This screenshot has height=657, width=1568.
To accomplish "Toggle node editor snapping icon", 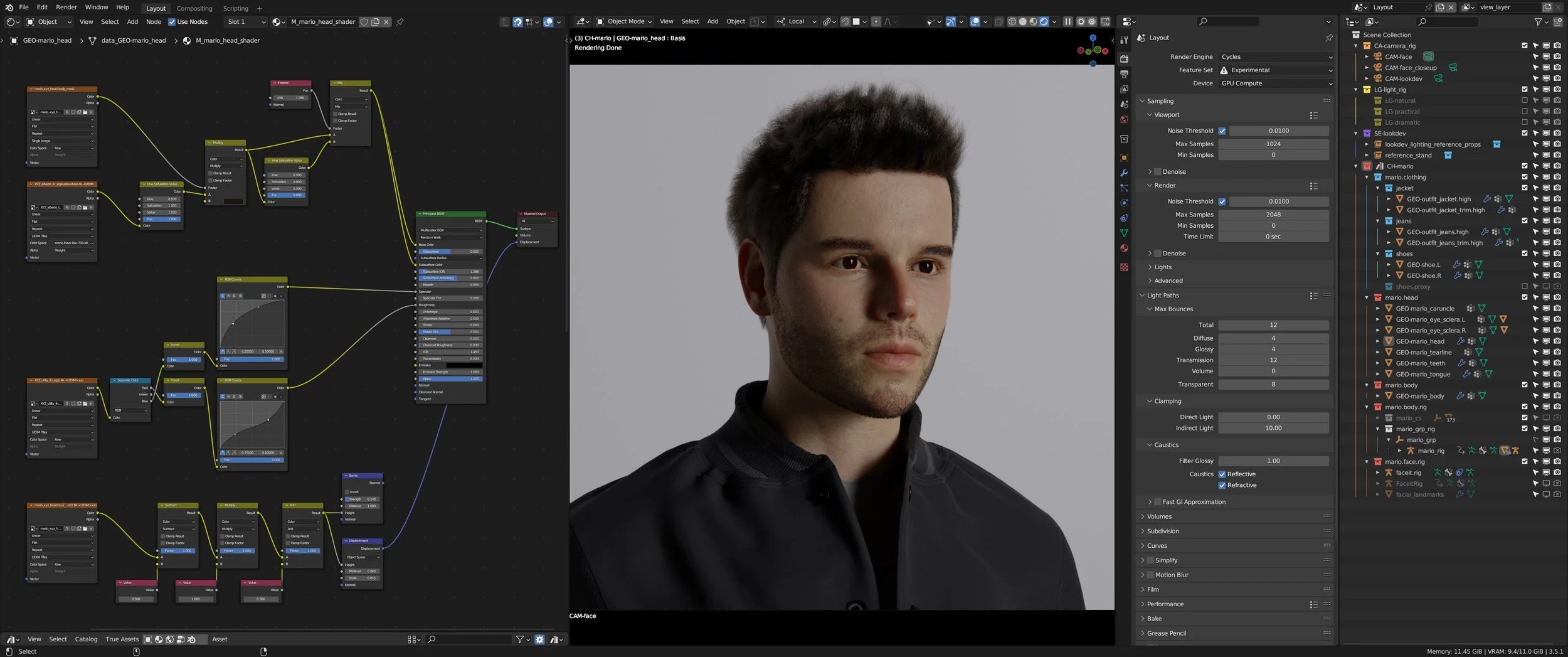I will coord(517,22).
